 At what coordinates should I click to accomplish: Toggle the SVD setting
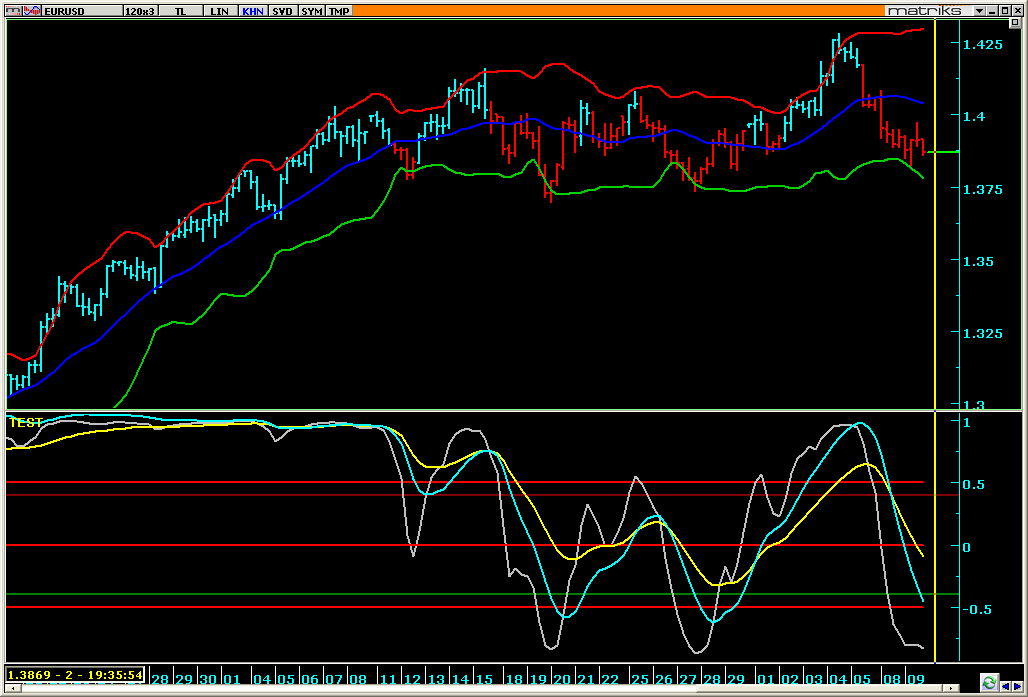pyautogui.click(x=282, y=11)
